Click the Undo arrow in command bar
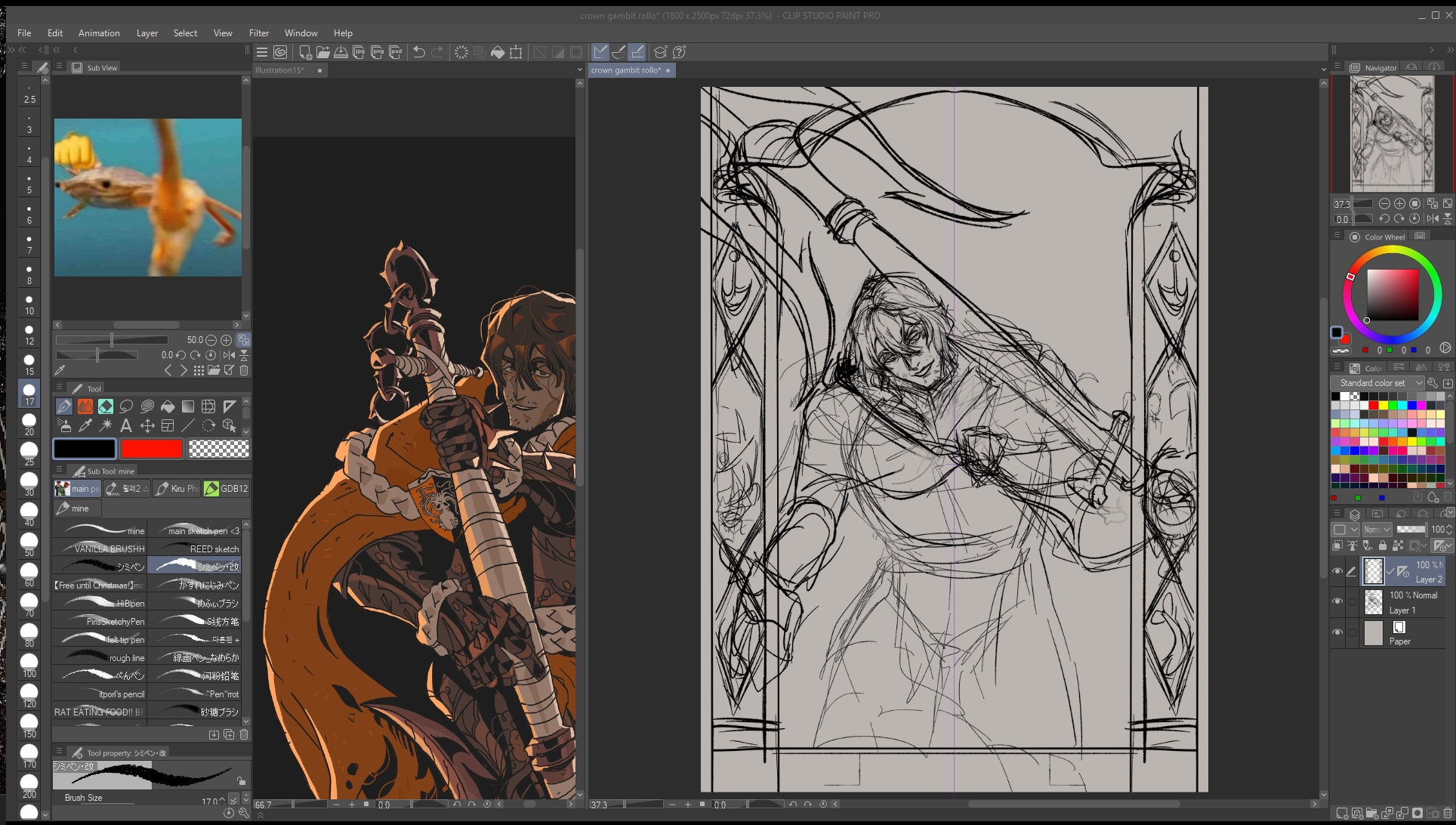Viewport: 1456px width, 825px height. coord(419,52)
